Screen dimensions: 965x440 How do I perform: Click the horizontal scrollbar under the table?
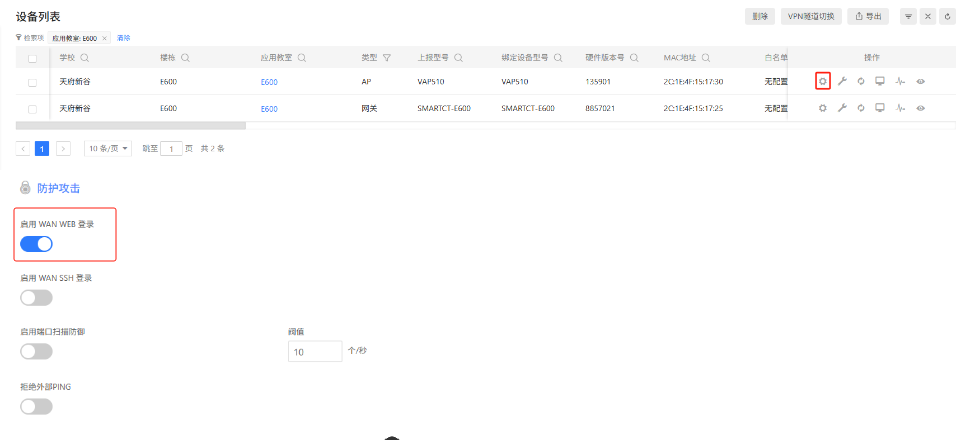[x=131, y=125]
